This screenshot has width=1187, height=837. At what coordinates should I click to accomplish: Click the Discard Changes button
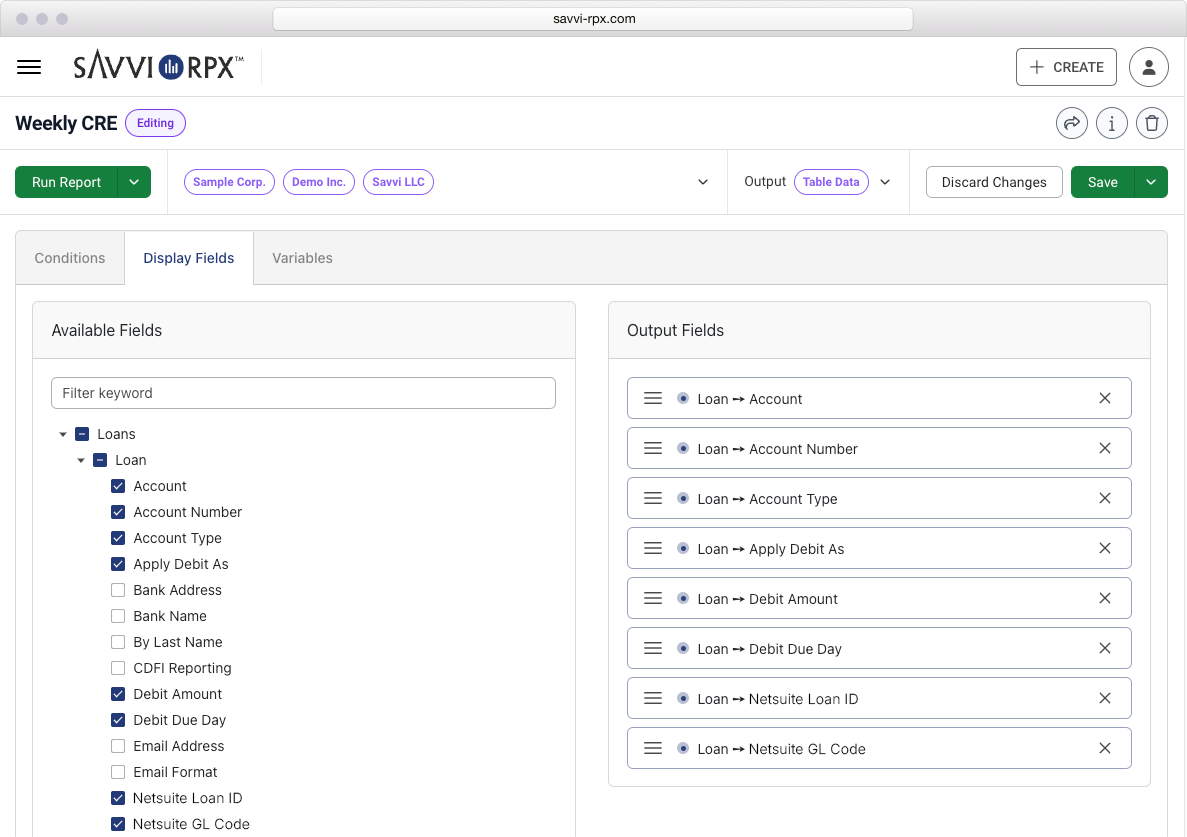pos(994,182)
